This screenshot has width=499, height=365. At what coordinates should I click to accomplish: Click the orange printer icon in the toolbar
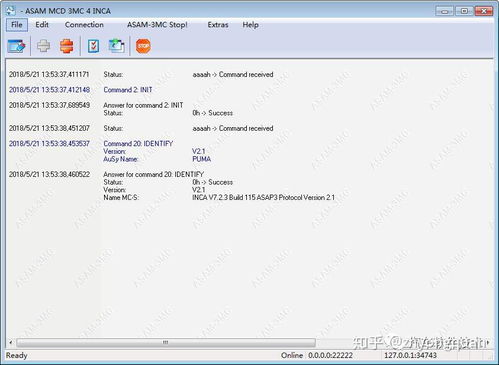(67, 46)
